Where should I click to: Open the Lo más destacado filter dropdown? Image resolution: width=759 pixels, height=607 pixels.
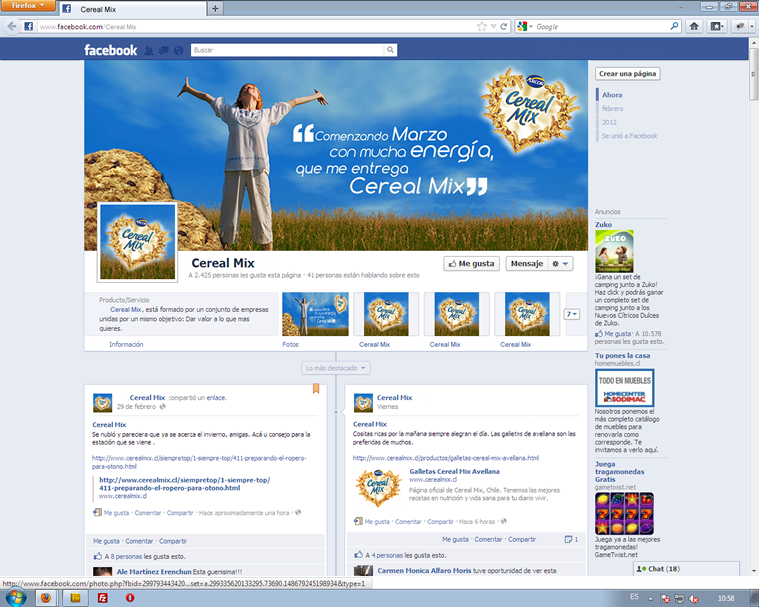coord(335,368)
